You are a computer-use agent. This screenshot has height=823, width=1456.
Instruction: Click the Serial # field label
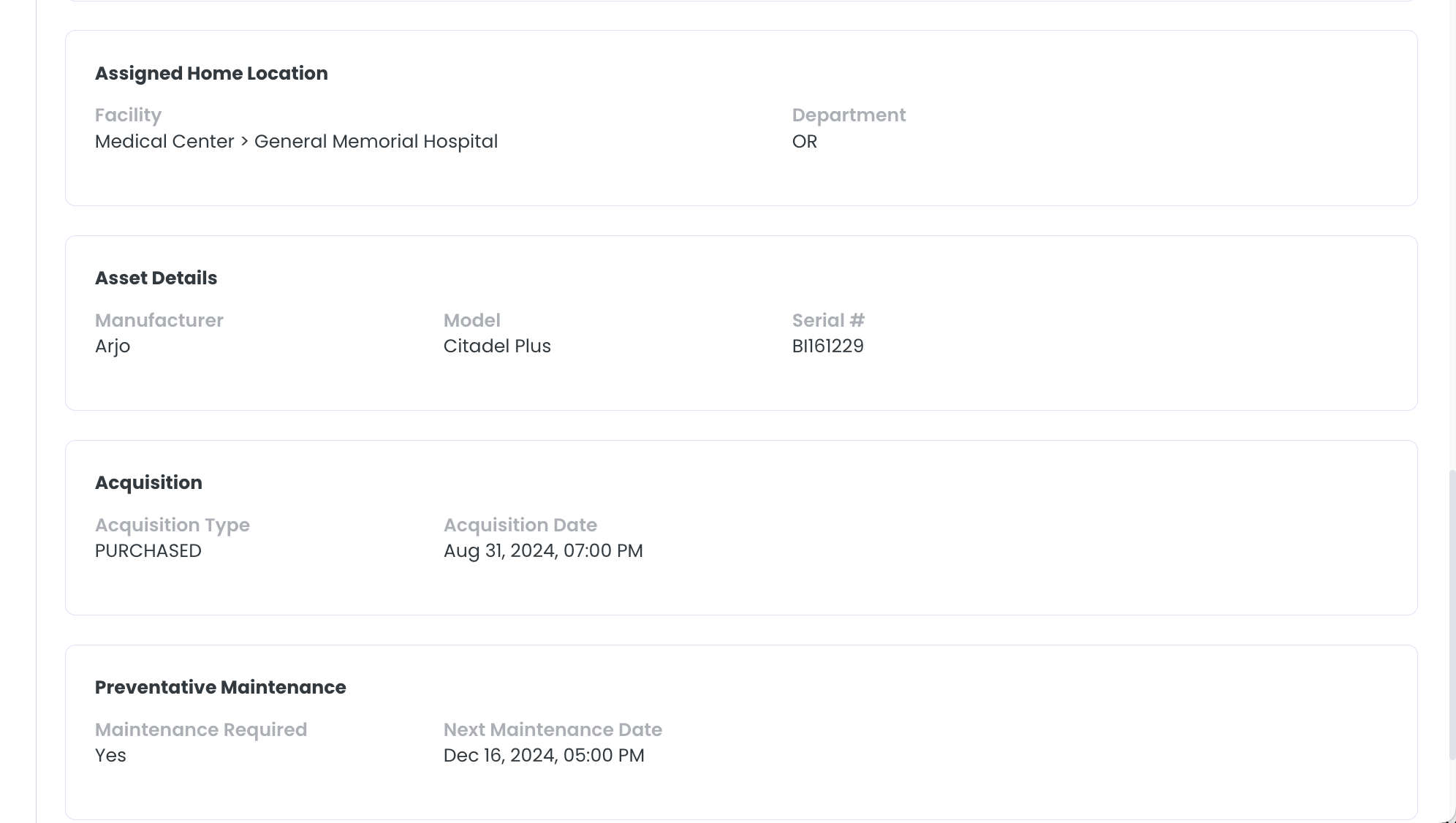(828, 320)
